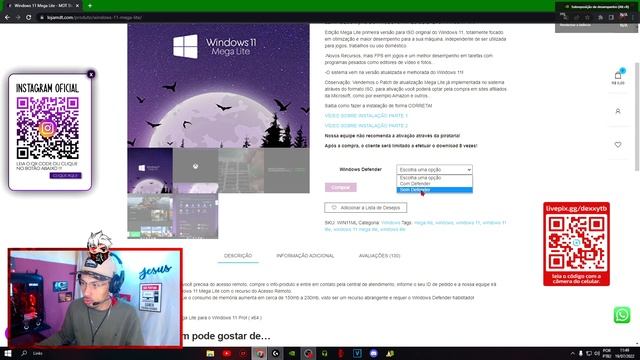The width and height of the screenshot is (640, 360).
Task: Click the system tray volume icon
Action: coord(597,353)
